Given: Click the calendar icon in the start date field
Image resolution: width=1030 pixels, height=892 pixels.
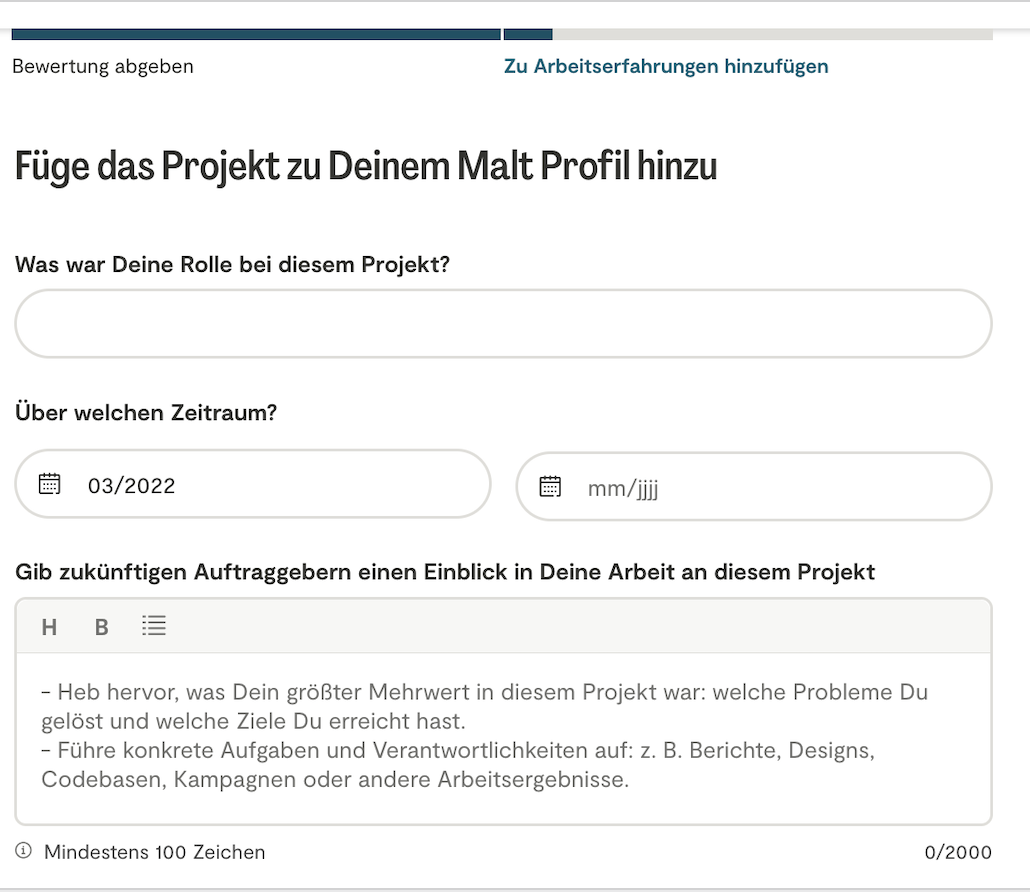Looking at the screenshot, I should coord(50,485).
